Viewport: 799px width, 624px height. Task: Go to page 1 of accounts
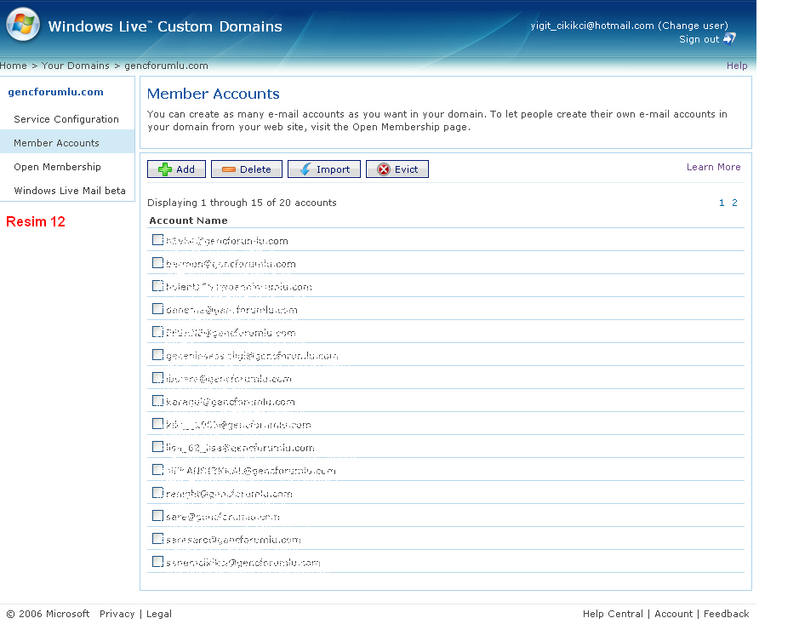pos(722,203)
